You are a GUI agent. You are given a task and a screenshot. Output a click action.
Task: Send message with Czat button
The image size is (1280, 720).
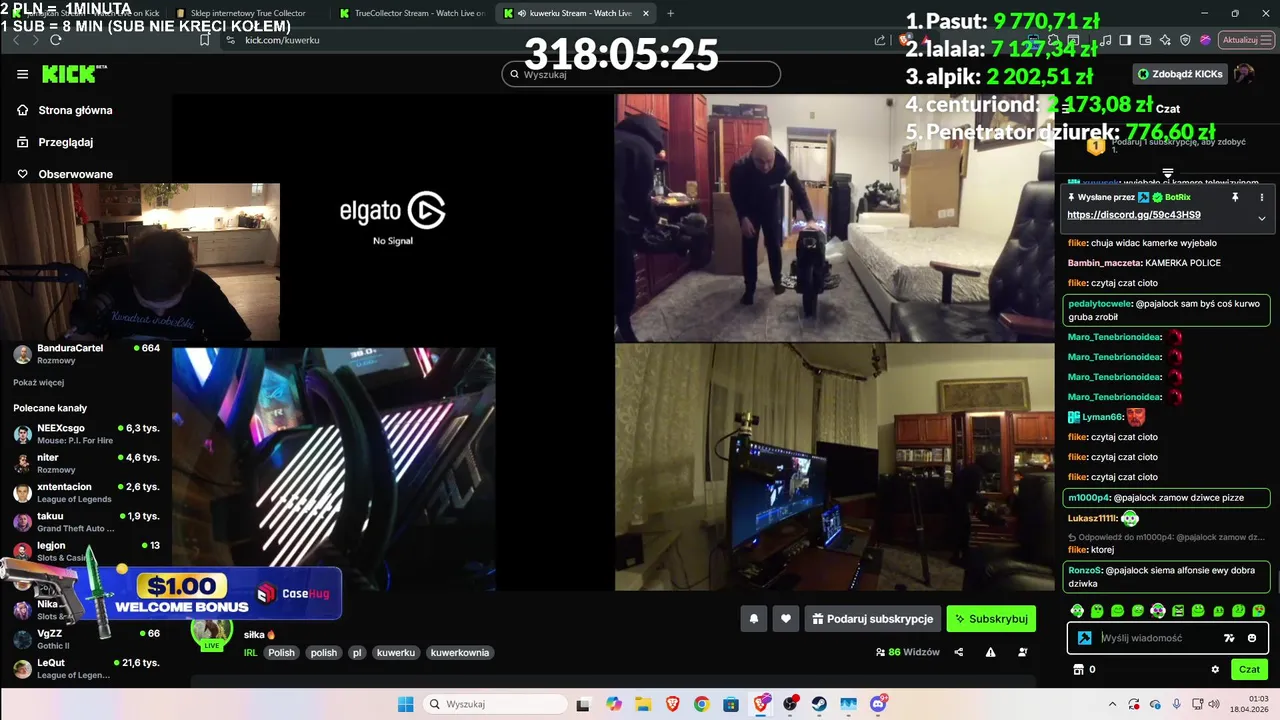[x=1249, y=669]
